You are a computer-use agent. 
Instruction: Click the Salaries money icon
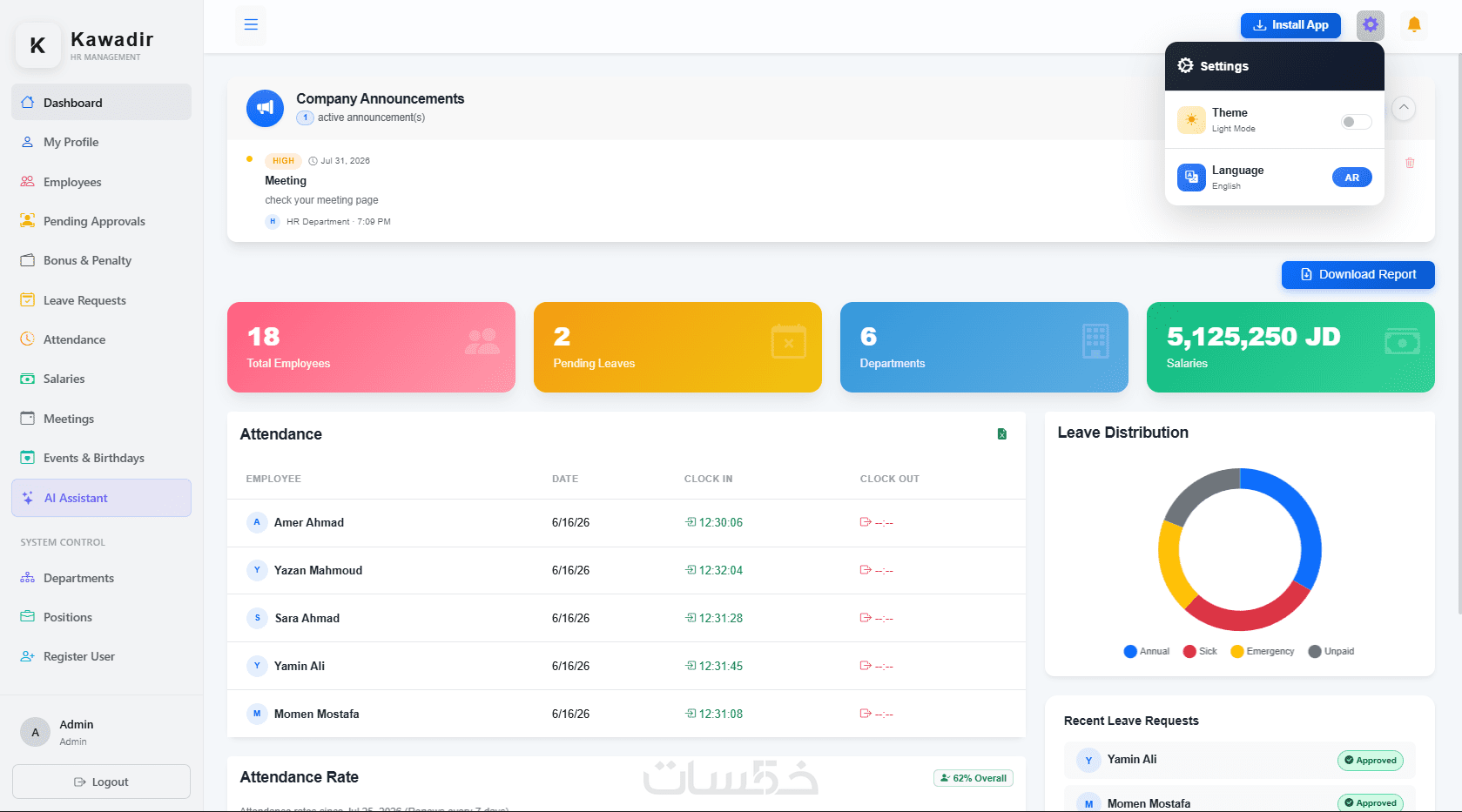[1402, 342]
